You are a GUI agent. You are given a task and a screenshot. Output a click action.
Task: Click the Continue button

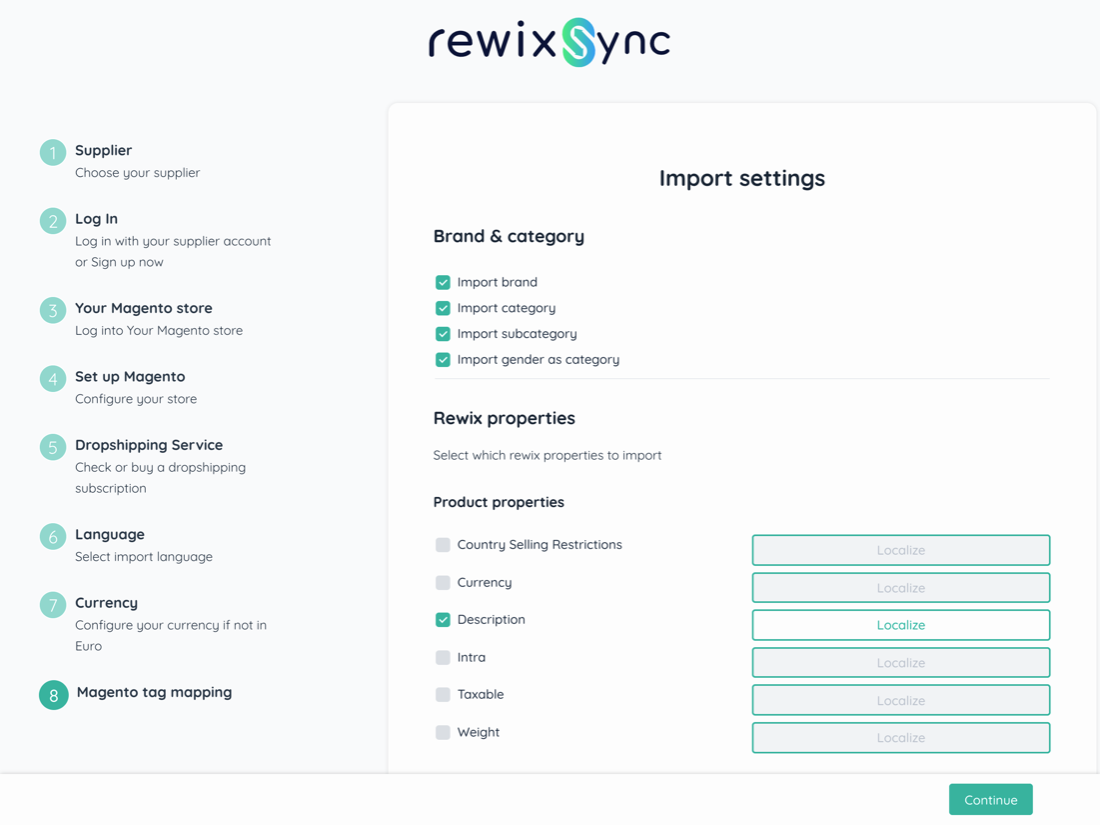(990, 800)
